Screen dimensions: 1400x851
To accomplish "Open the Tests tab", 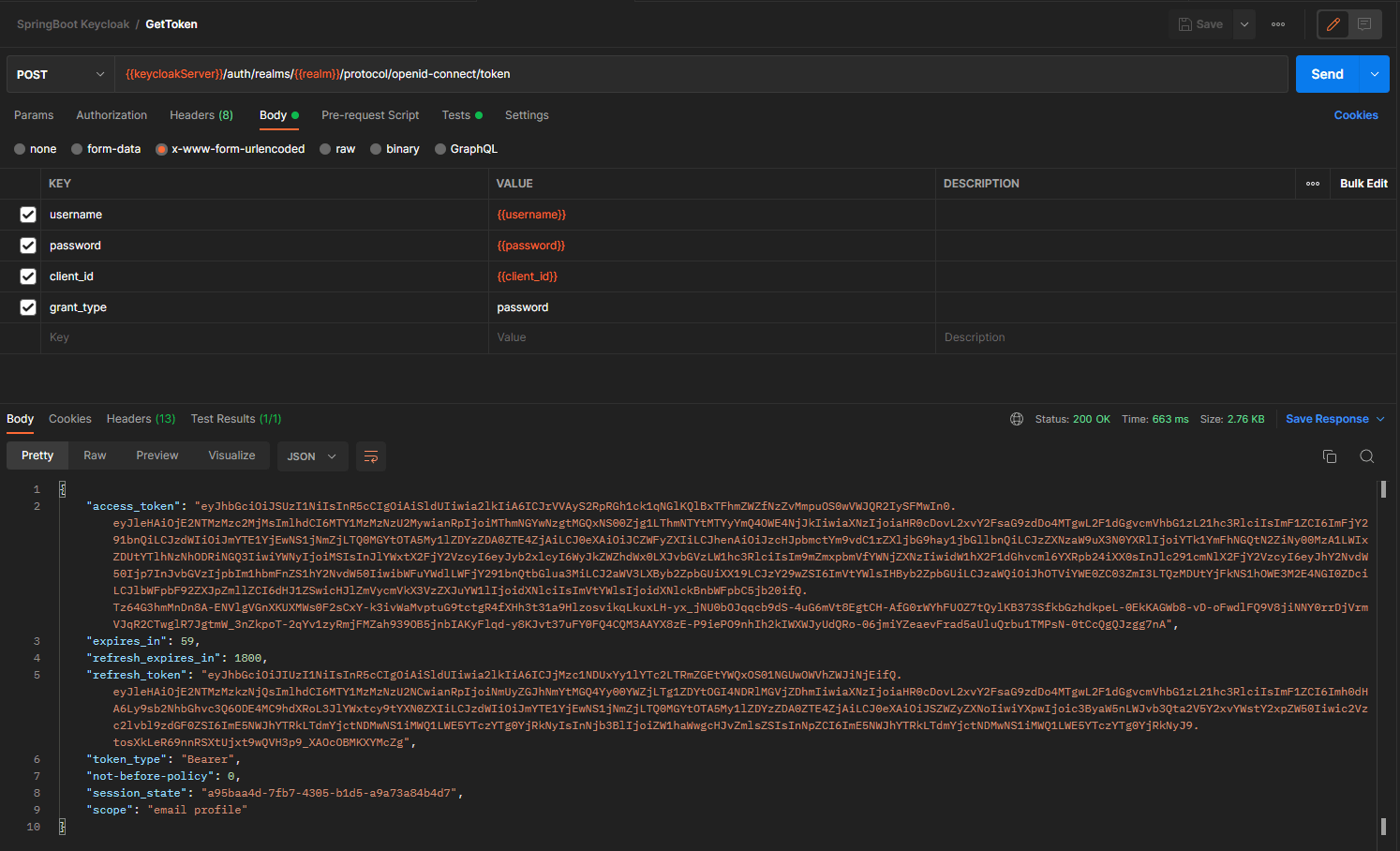I will click(x=462, y=115).
